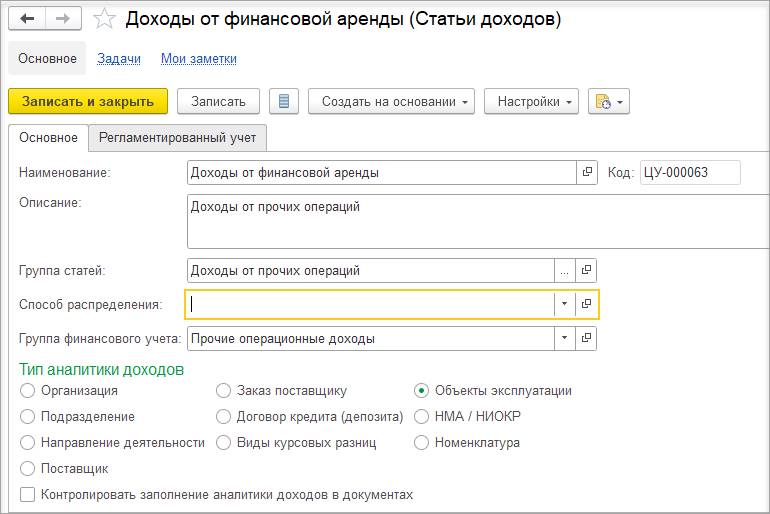
Task: Open the Способ распределения linked item icon
Action: click(x=587, y=304)
